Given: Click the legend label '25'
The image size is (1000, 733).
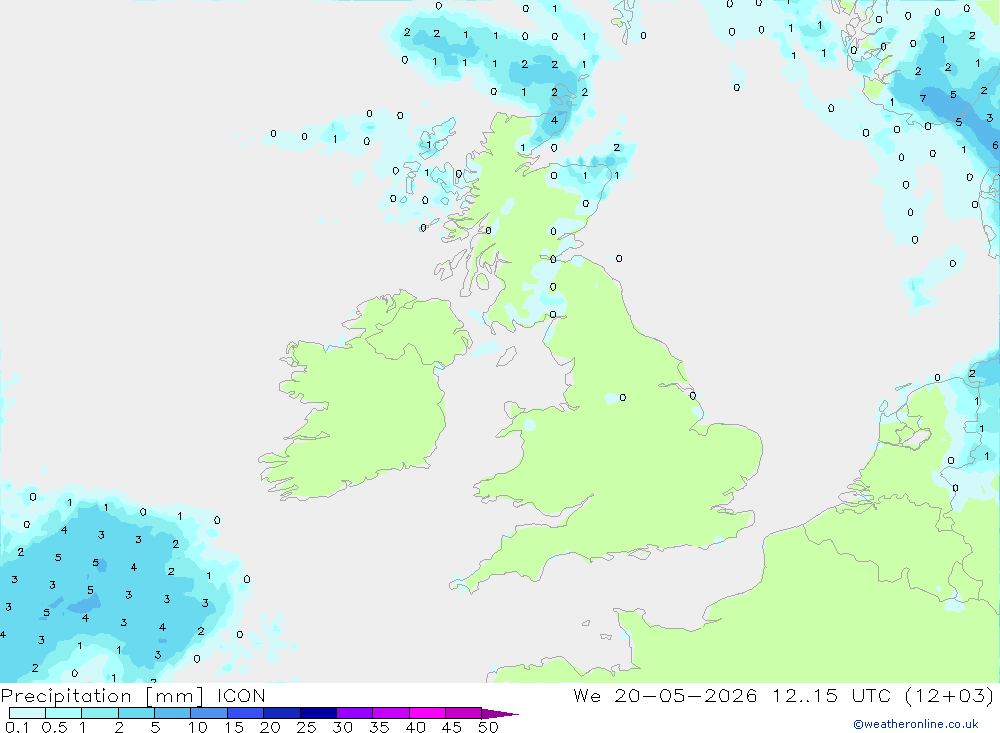Looking at the screenshot, I should click(306, 727).
